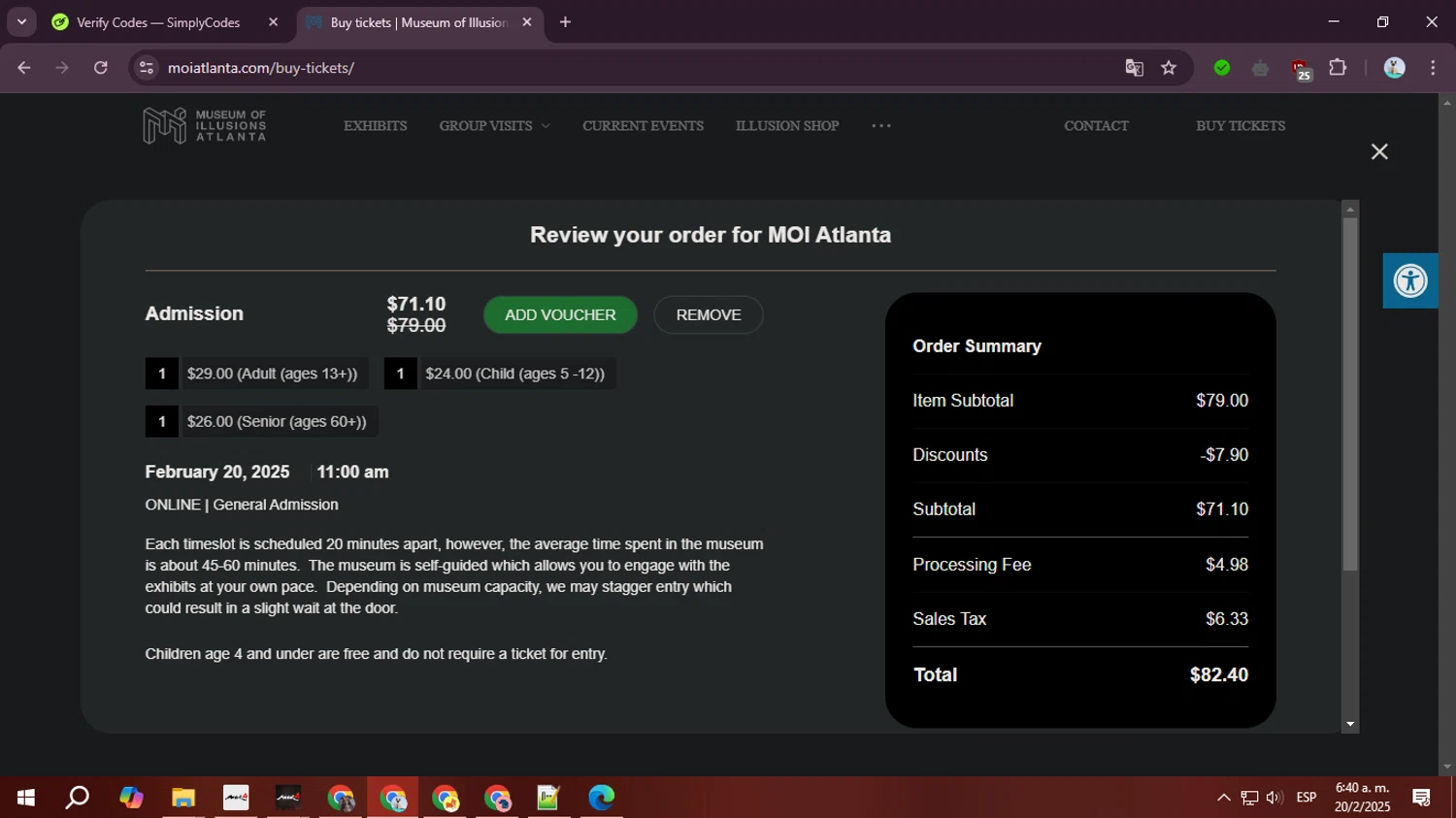Open the more menu ellipsis in navigation
Image resolution: width=1456 pixels, height=818 pixels.
coord(881,126)
